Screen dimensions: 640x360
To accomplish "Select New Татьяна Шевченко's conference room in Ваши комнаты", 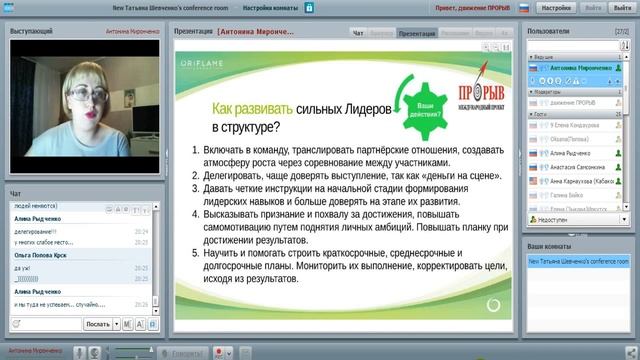I will (578, 261).
